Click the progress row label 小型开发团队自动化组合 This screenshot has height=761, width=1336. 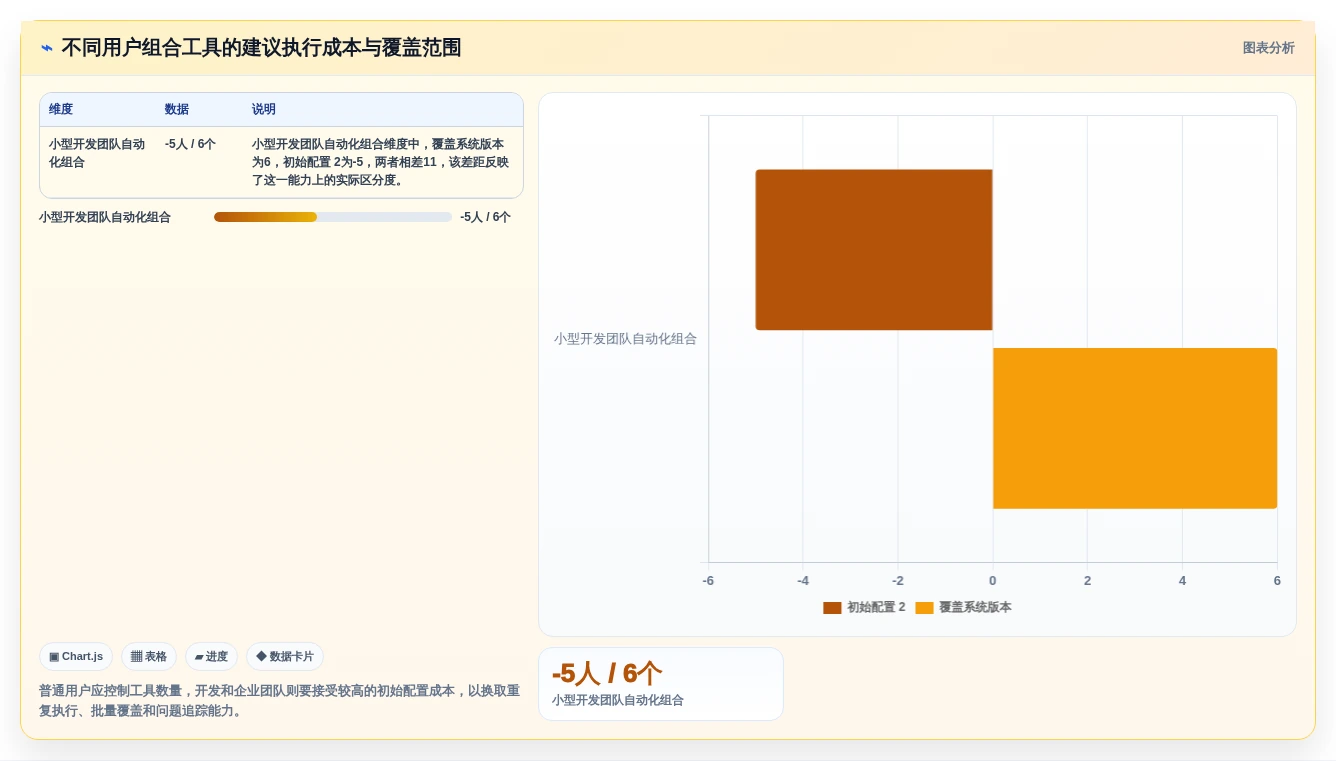[x=105, y=217]
